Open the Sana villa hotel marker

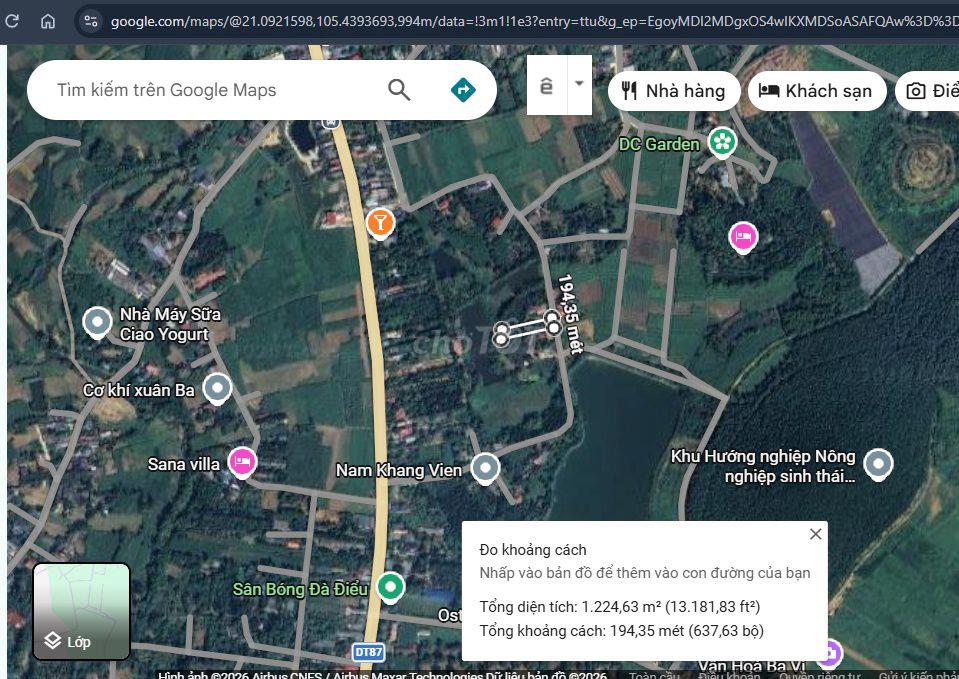[x=242, y=462]
